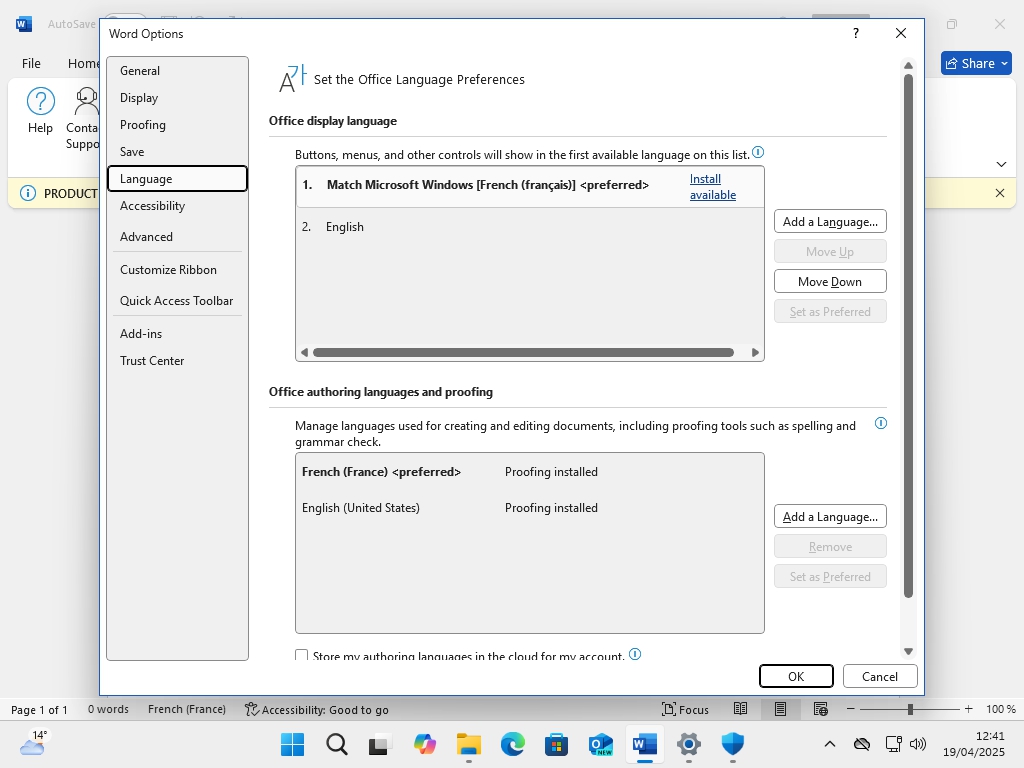Show hidden system tray icons

(x=829, y=744)
